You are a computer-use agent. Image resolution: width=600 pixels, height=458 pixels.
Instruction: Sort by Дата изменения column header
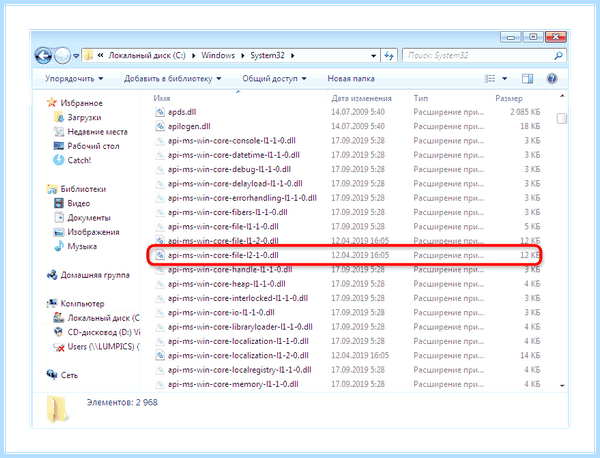(361, 98)
